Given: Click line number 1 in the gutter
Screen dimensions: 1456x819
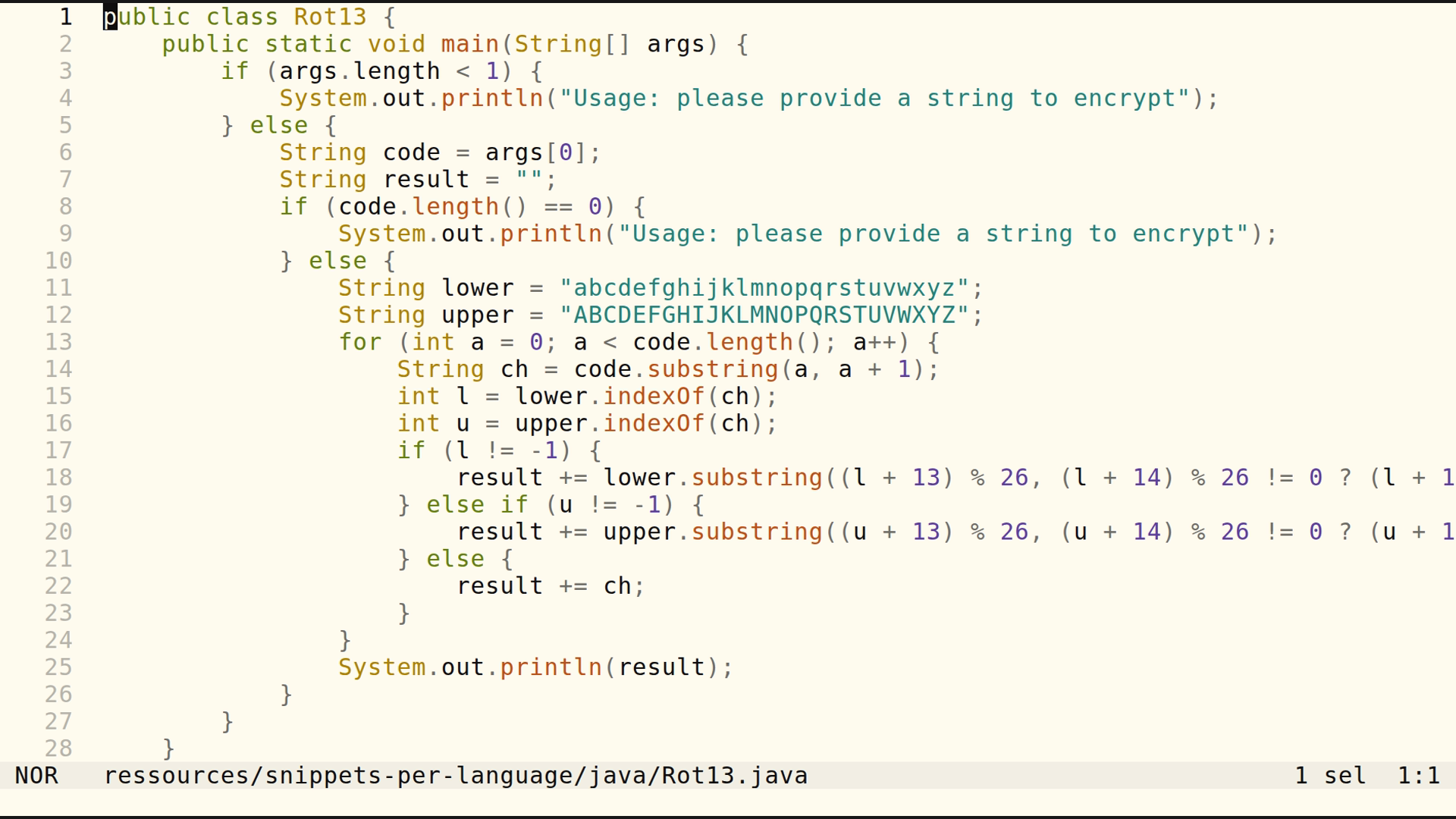Looking at the screenshot, I should pyautogui.click(x=65, y=17).
